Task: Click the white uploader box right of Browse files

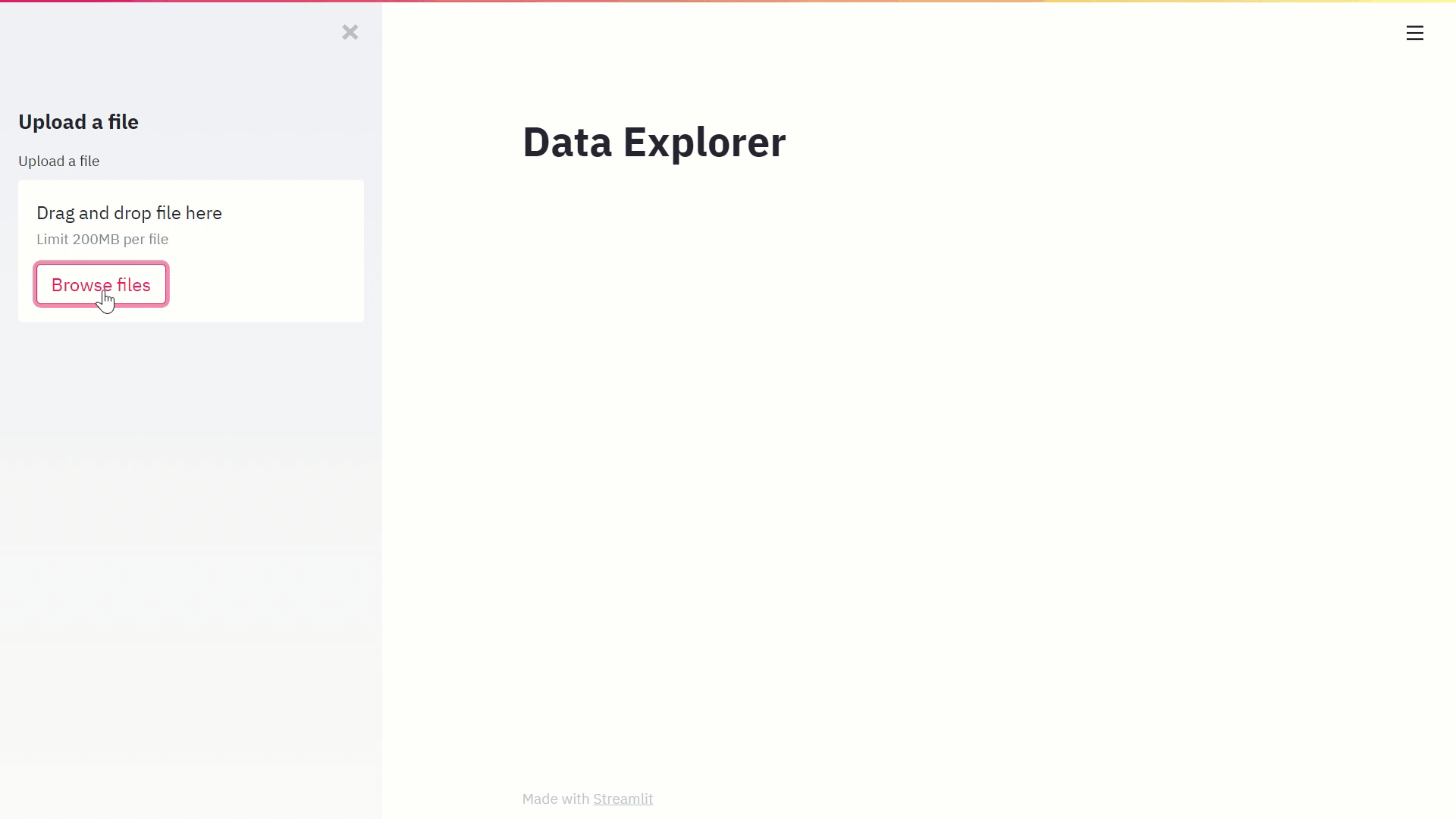Action: [265, 285]
